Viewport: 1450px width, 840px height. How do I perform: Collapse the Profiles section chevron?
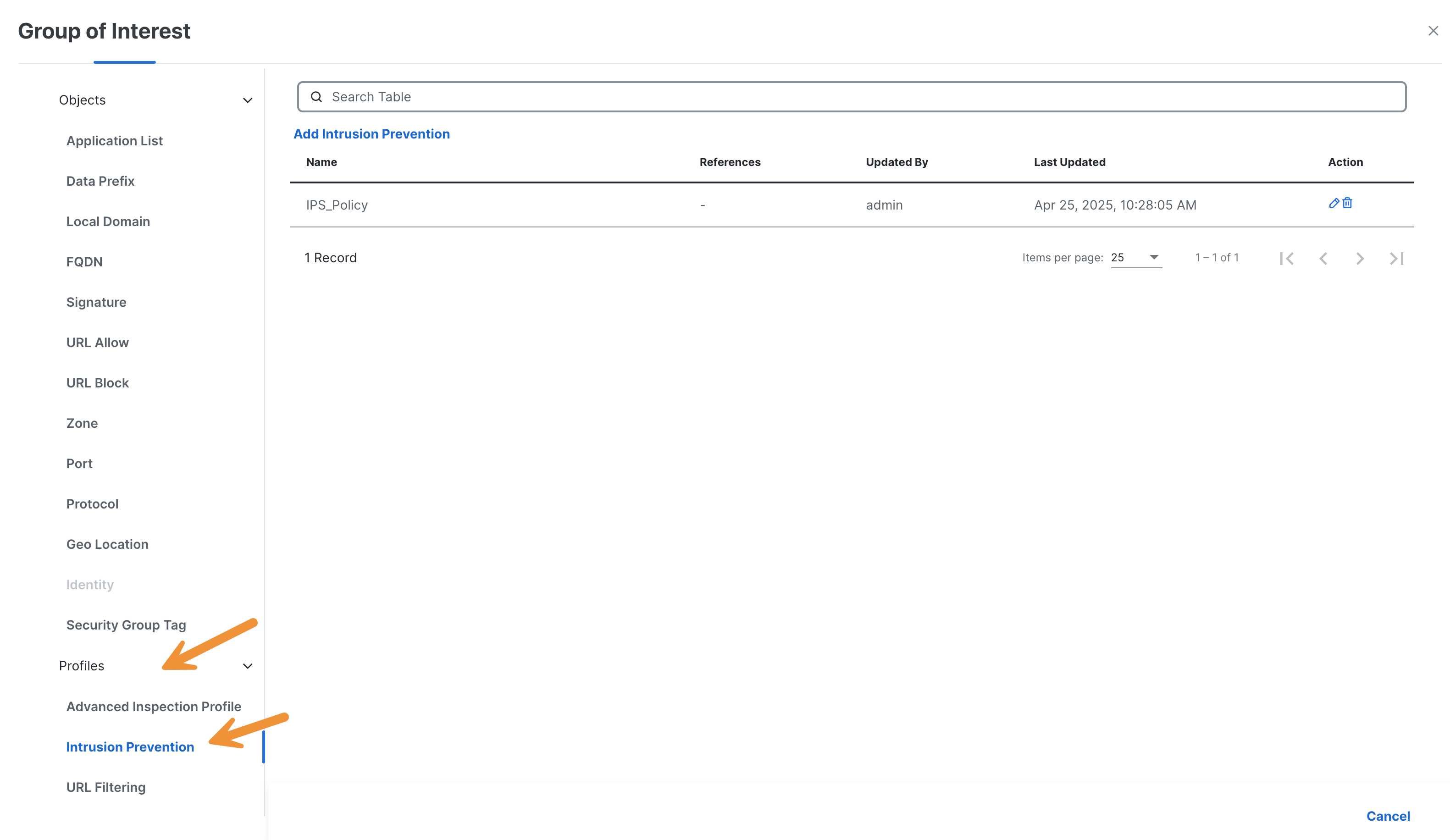click(x=248, y=666)
